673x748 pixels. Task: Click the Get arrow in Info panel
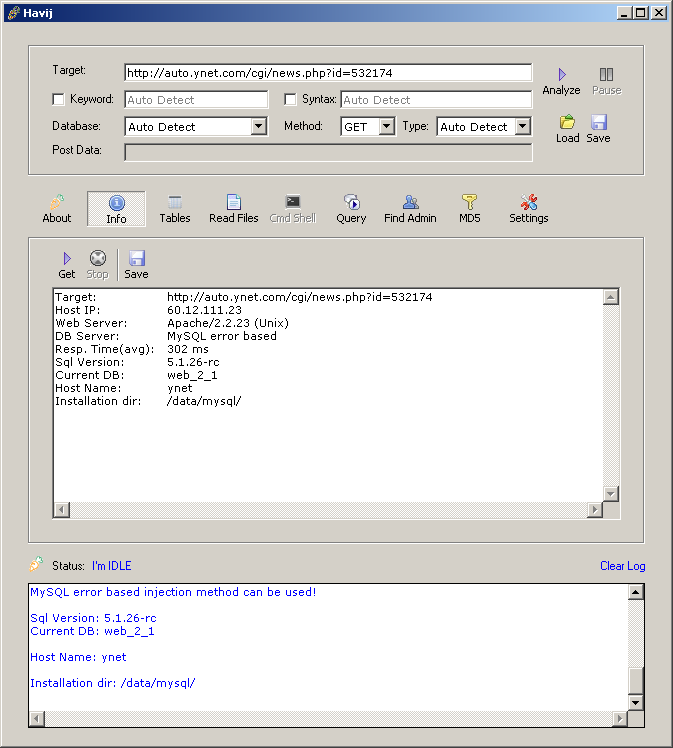[67, 259]
